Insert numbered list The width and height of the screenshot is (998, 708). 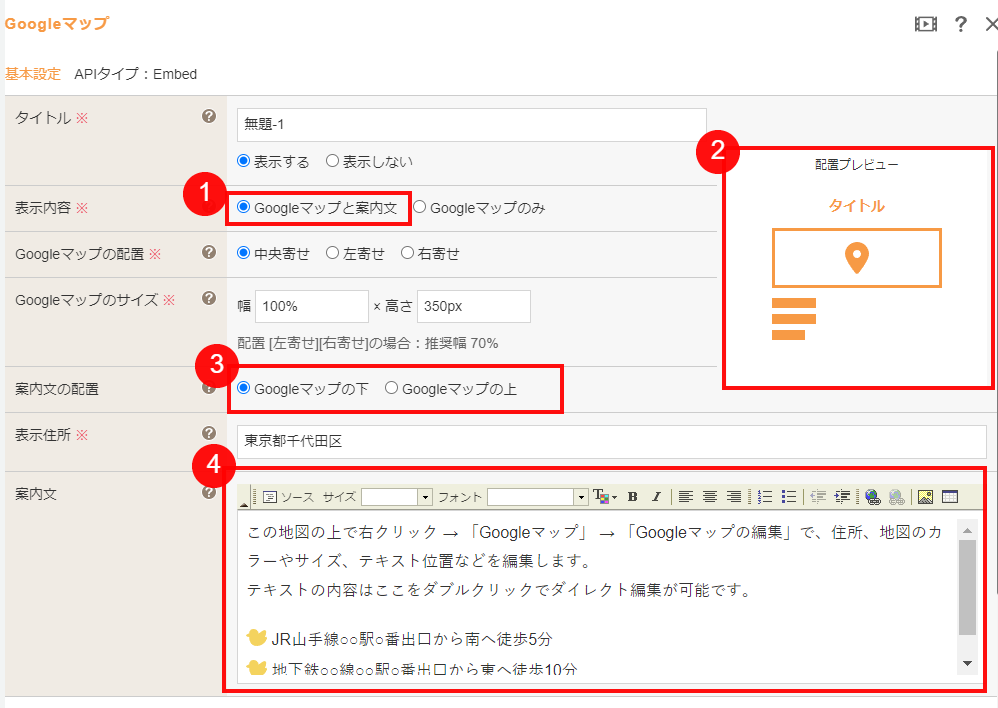click(765, 497)
